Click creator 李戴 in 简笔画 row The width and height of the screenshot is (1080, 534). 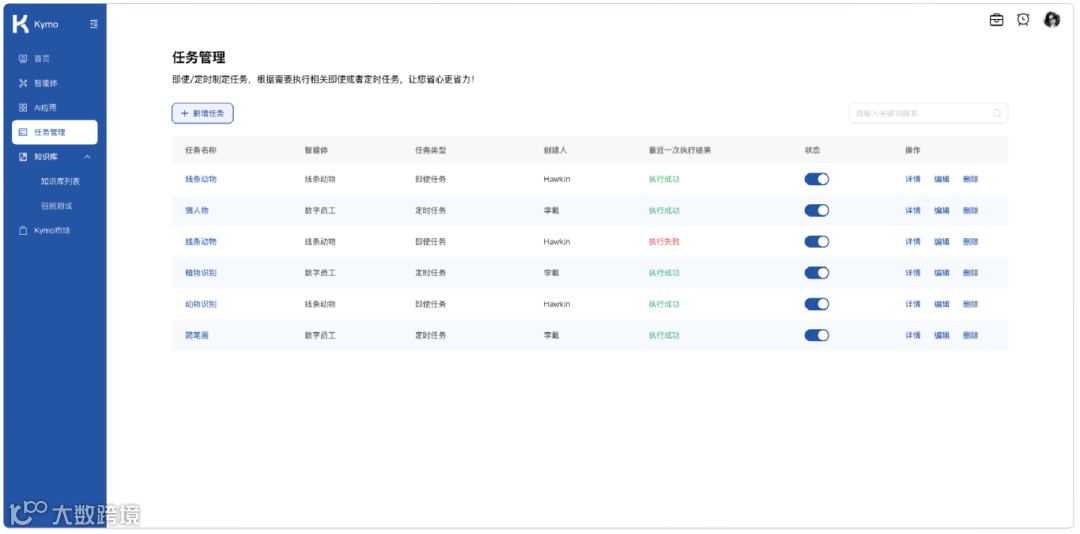(x=551, y=335)
